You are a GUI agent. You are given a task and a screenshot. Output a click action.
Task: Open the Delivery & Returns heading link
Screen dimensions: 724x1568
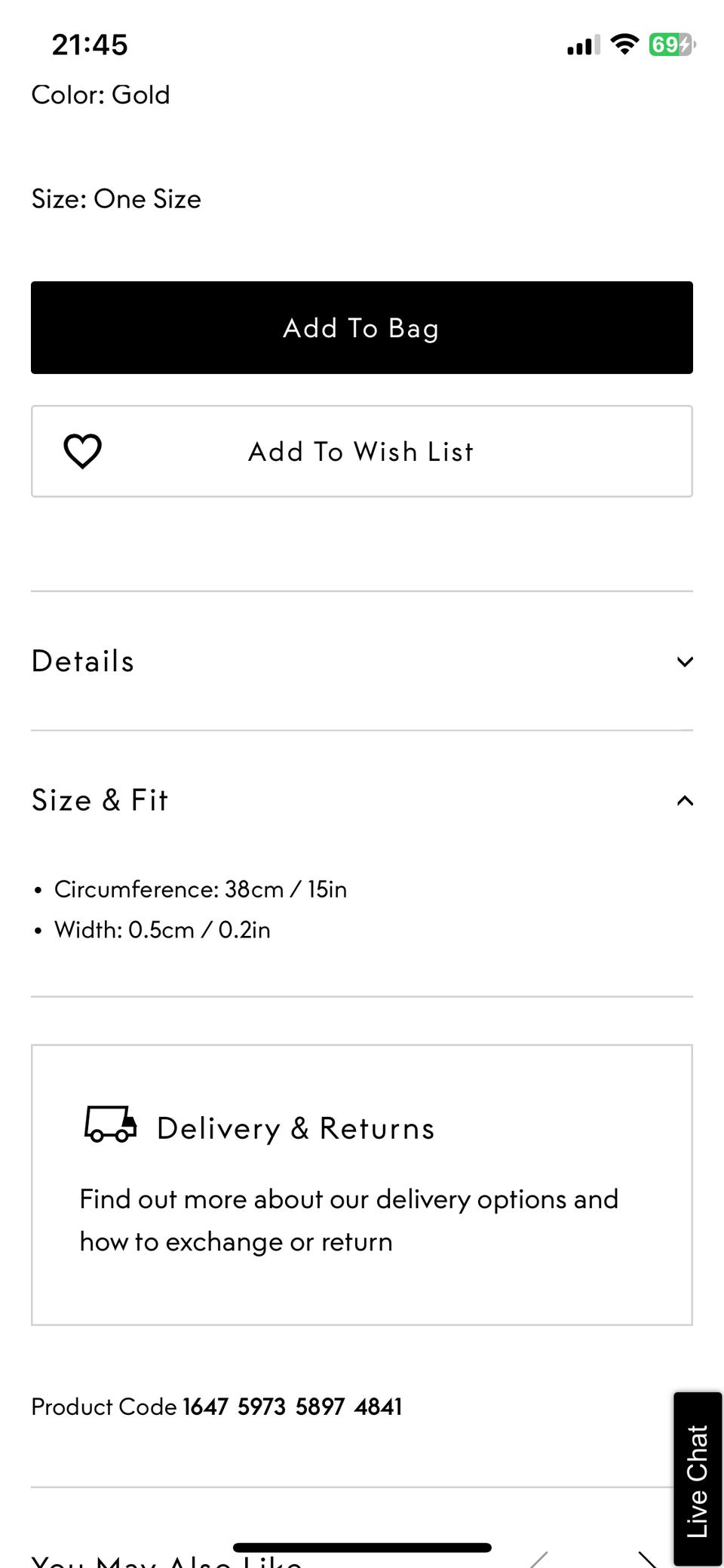click(x=296, y=1128)
